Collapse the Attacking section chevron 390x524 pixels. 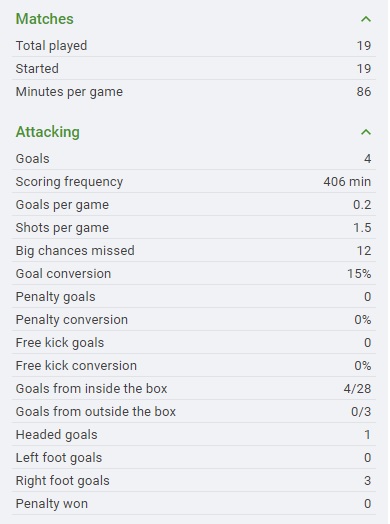click(x=366, y=132)
